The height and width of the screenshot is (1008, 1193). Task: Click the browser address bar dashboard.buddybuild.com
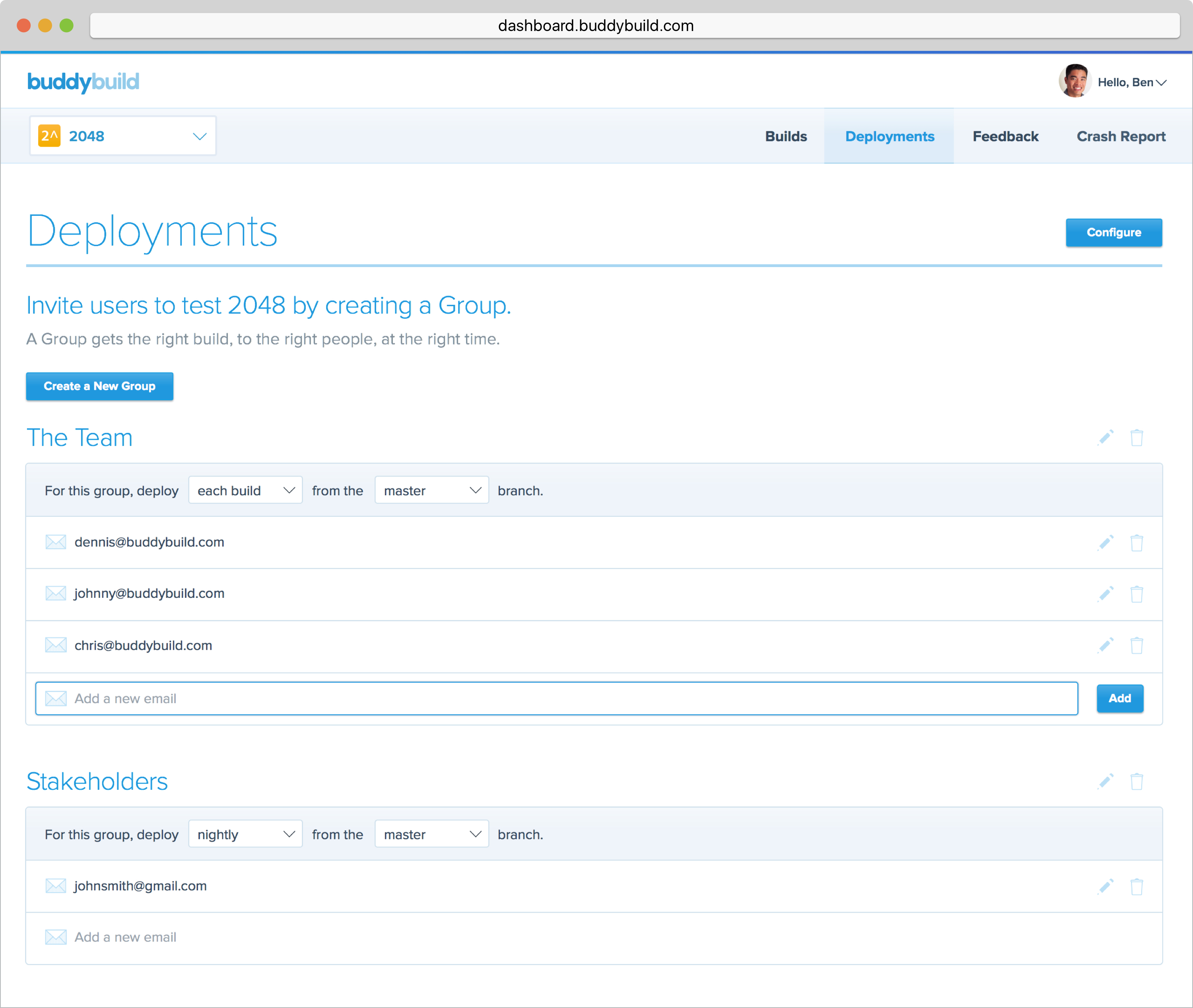click(x=635, y=26)
